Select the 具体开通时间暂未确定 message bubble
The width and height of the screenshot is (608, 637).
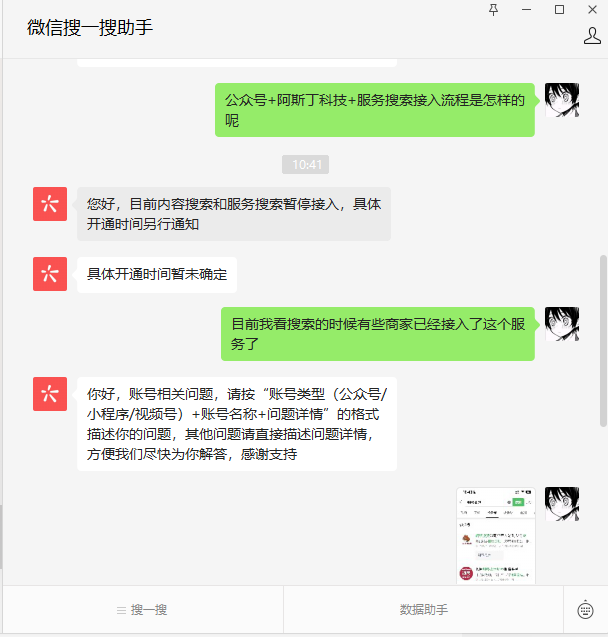coord(157,275)
